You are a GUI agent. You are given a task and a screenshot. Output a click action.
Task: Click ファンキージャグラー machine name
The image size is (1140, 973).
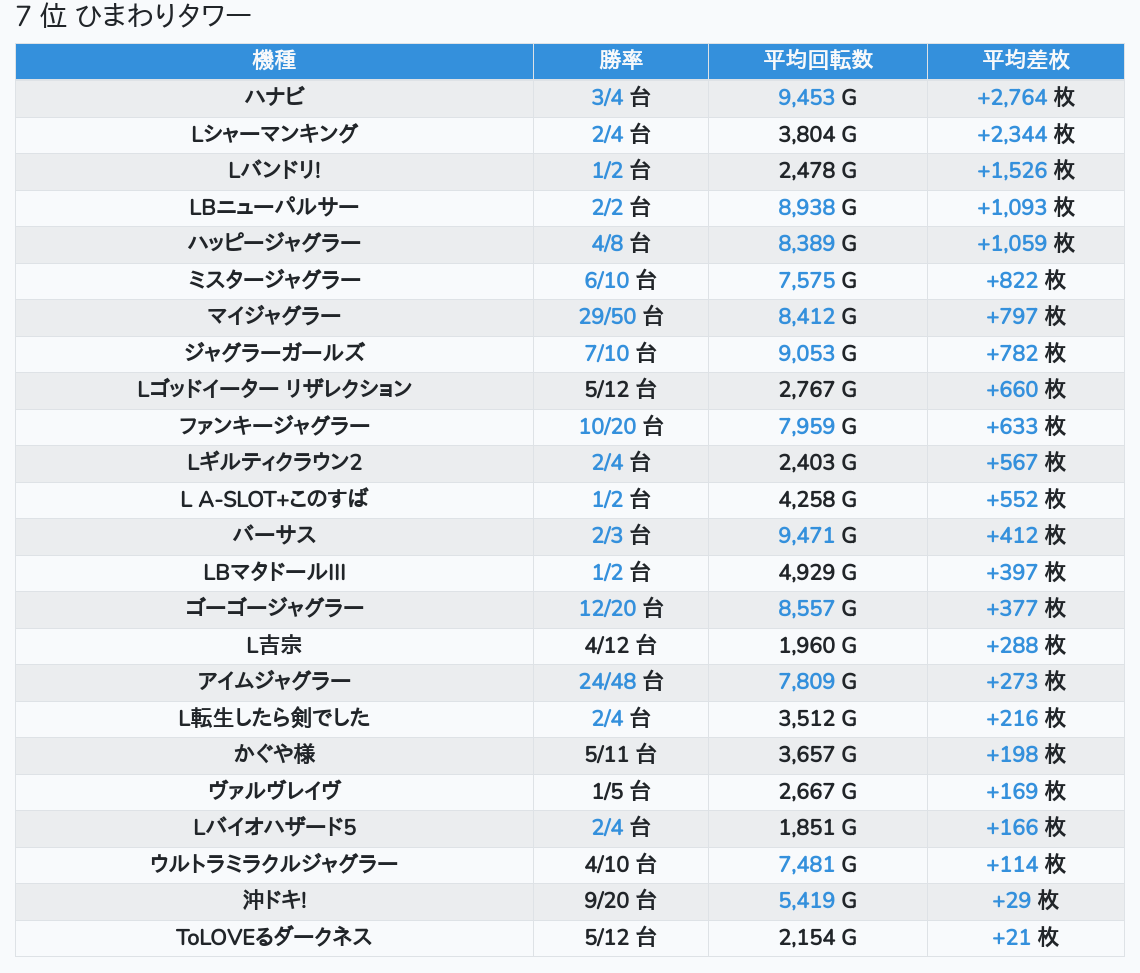pyautogui.click(x=274, y=426)
